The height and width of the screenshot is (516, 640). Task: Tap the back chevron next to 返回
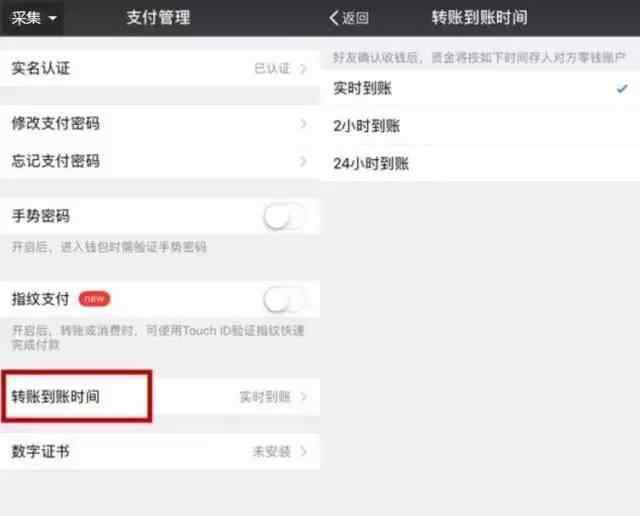point(334,18)
